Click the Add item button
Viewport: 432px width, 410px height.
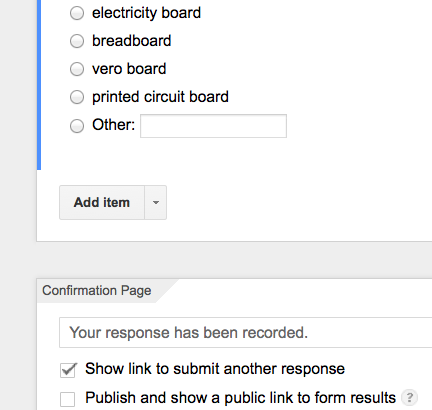point(102,202)
